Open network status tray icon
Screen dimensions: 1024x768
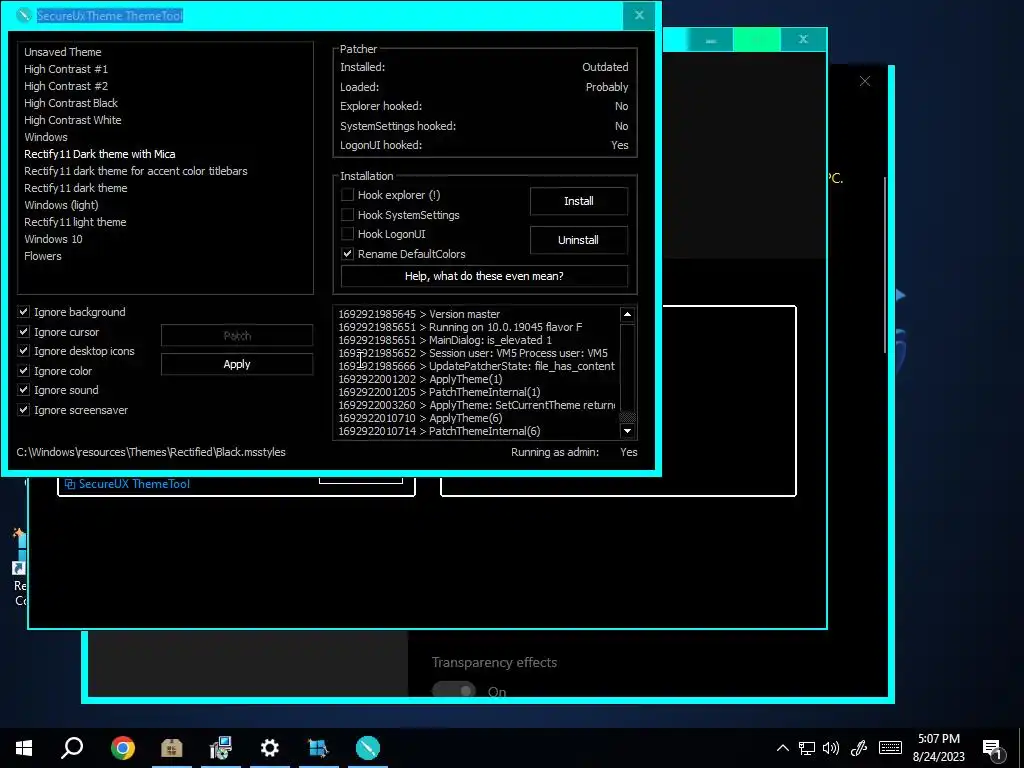pos(807,748)
